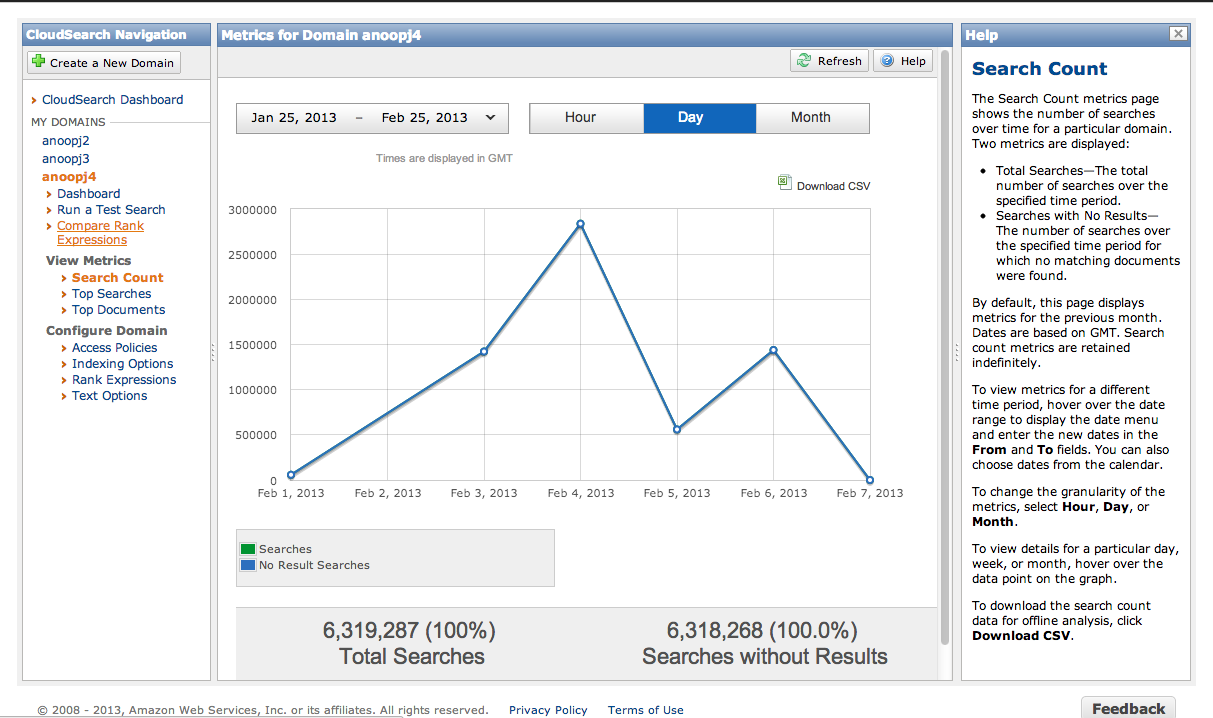Close the Help panel with the X
Screen dimensions: 1213x718
point(1179,35)
